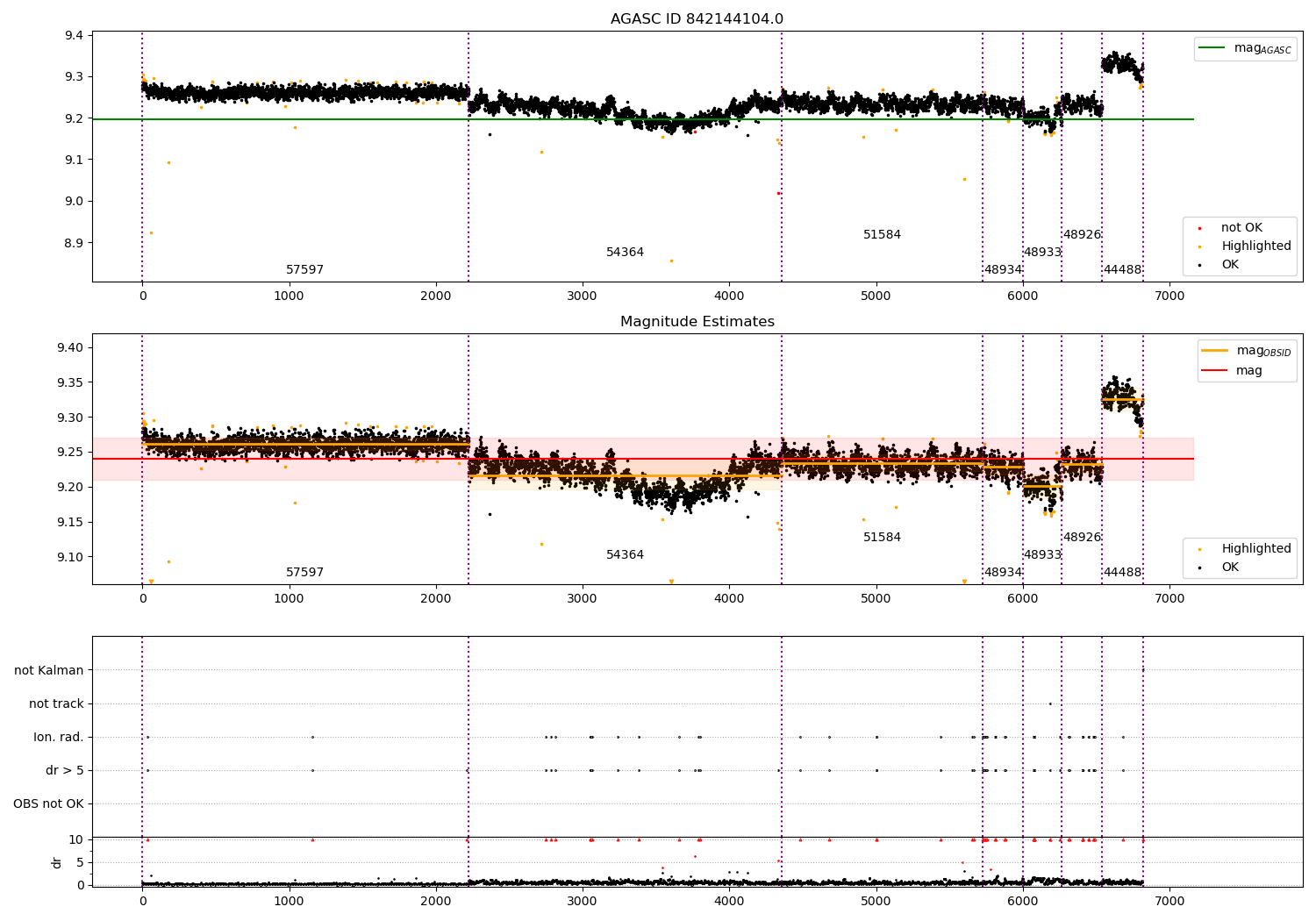Click the red dot marker beside 'not OK'
The image size is (1316, 921).
coord(1199,228)
